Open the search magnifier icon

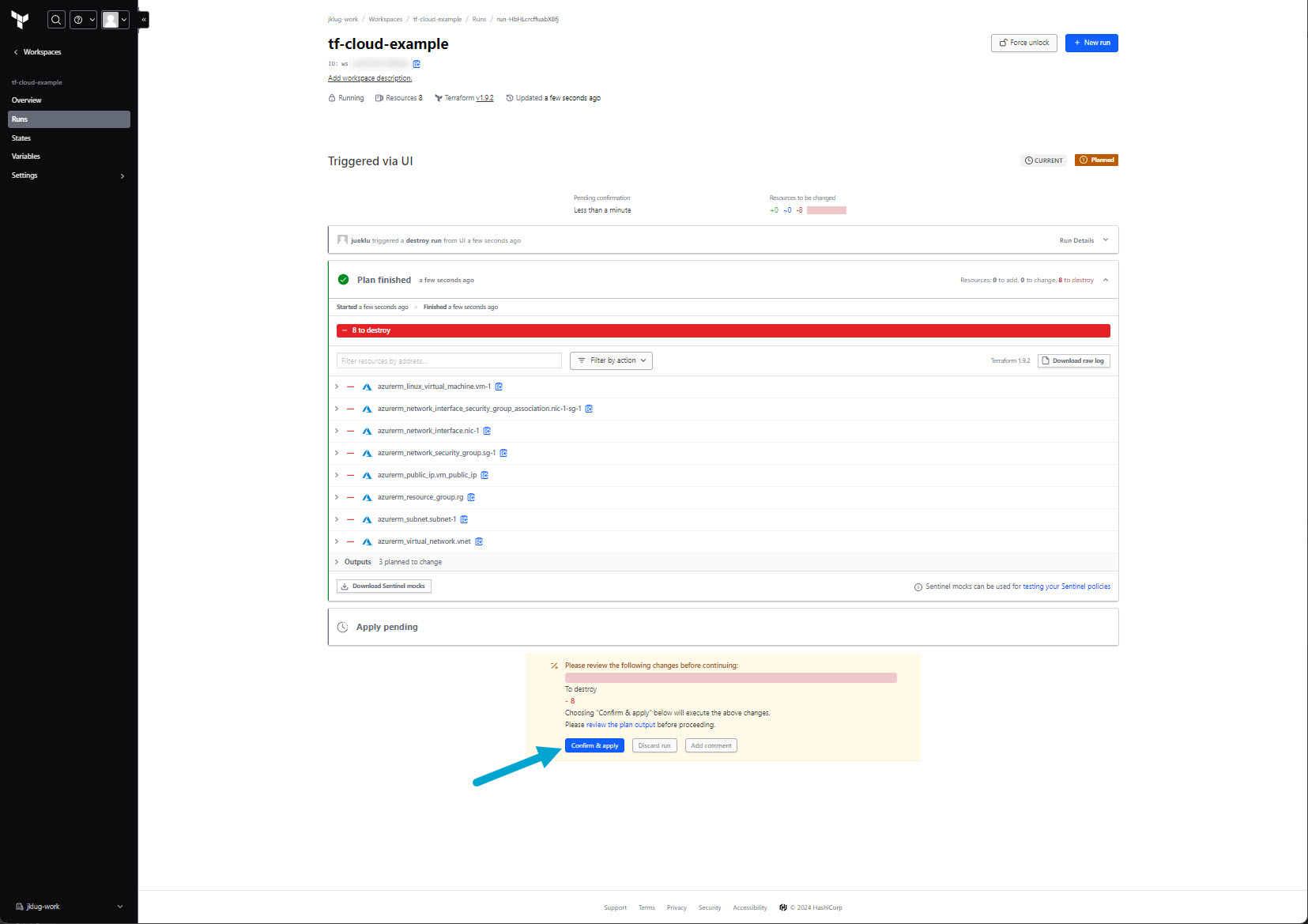point(56,20)
